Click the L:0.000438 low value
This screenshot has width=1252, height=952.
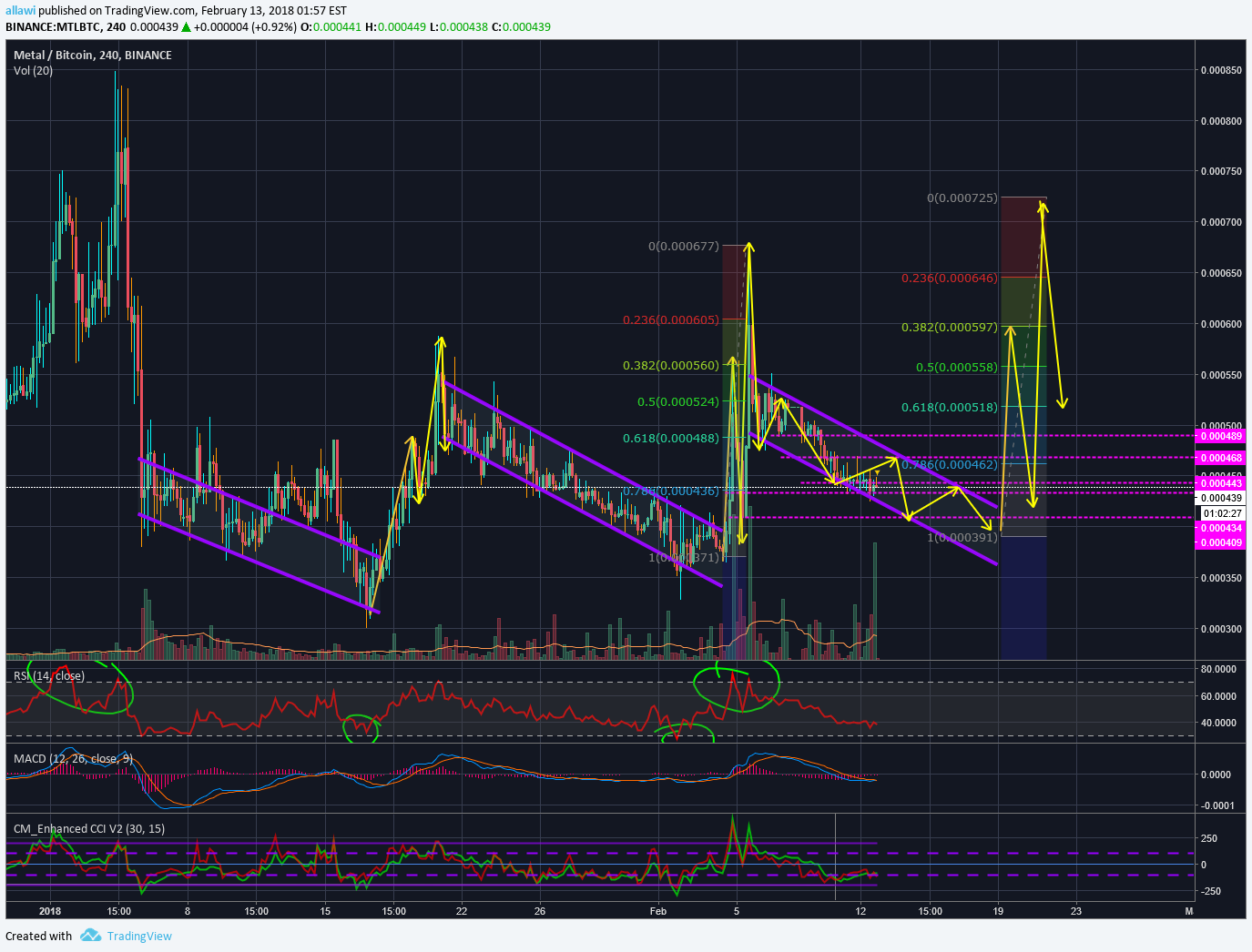click(458, 26)
